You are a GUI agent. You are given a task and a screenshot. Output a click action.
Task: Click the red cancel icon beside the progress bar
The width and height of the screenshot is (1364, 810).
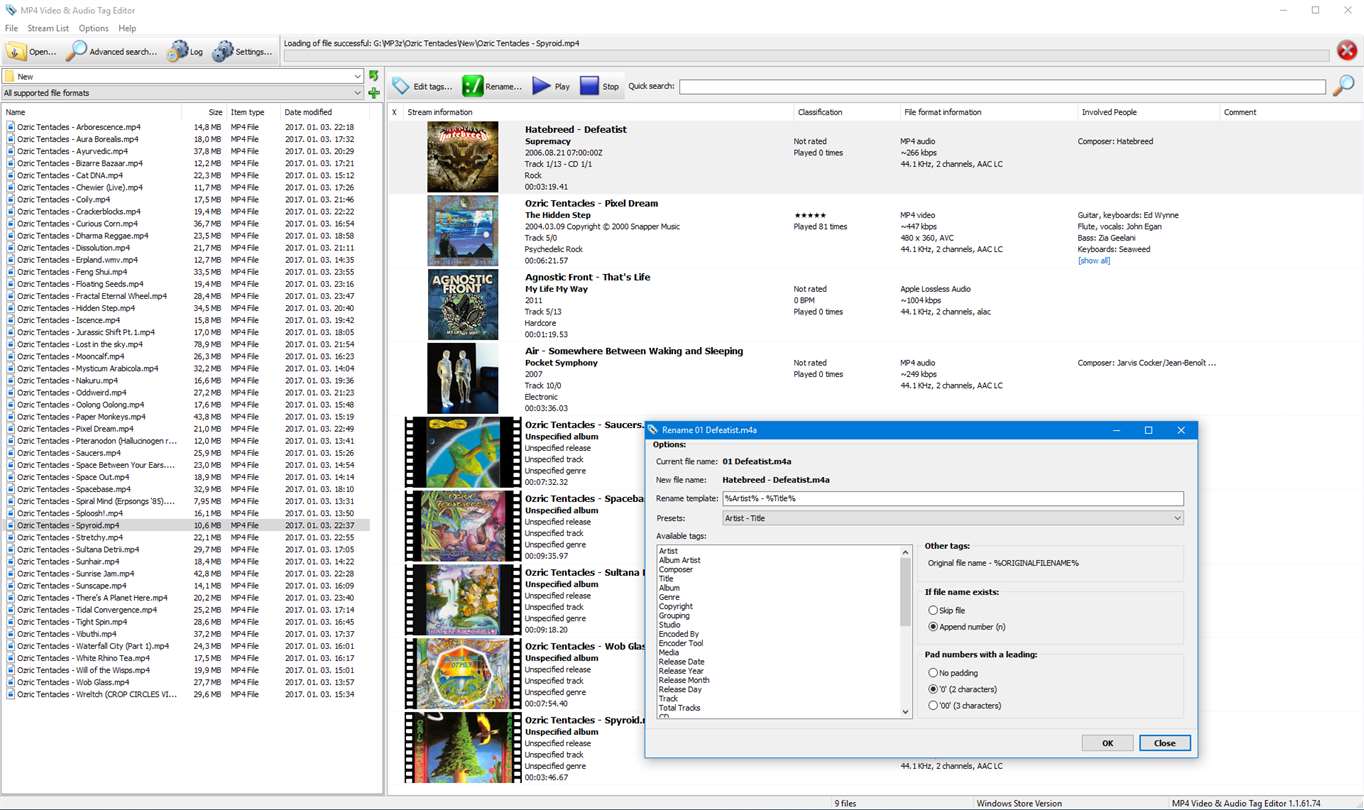1347,51
